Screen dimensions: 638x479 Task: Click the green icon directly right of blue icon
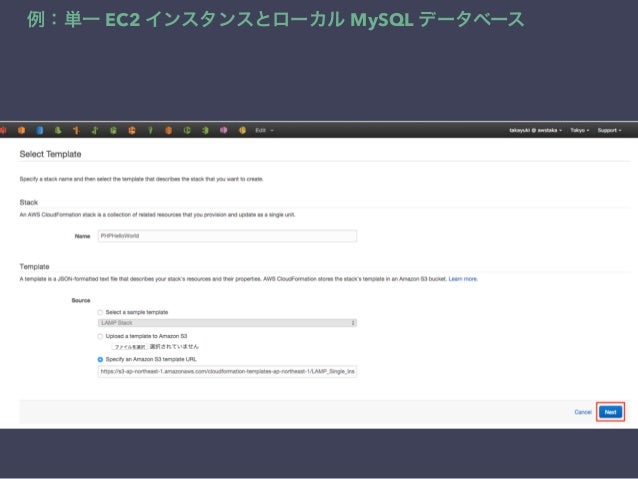58,130
